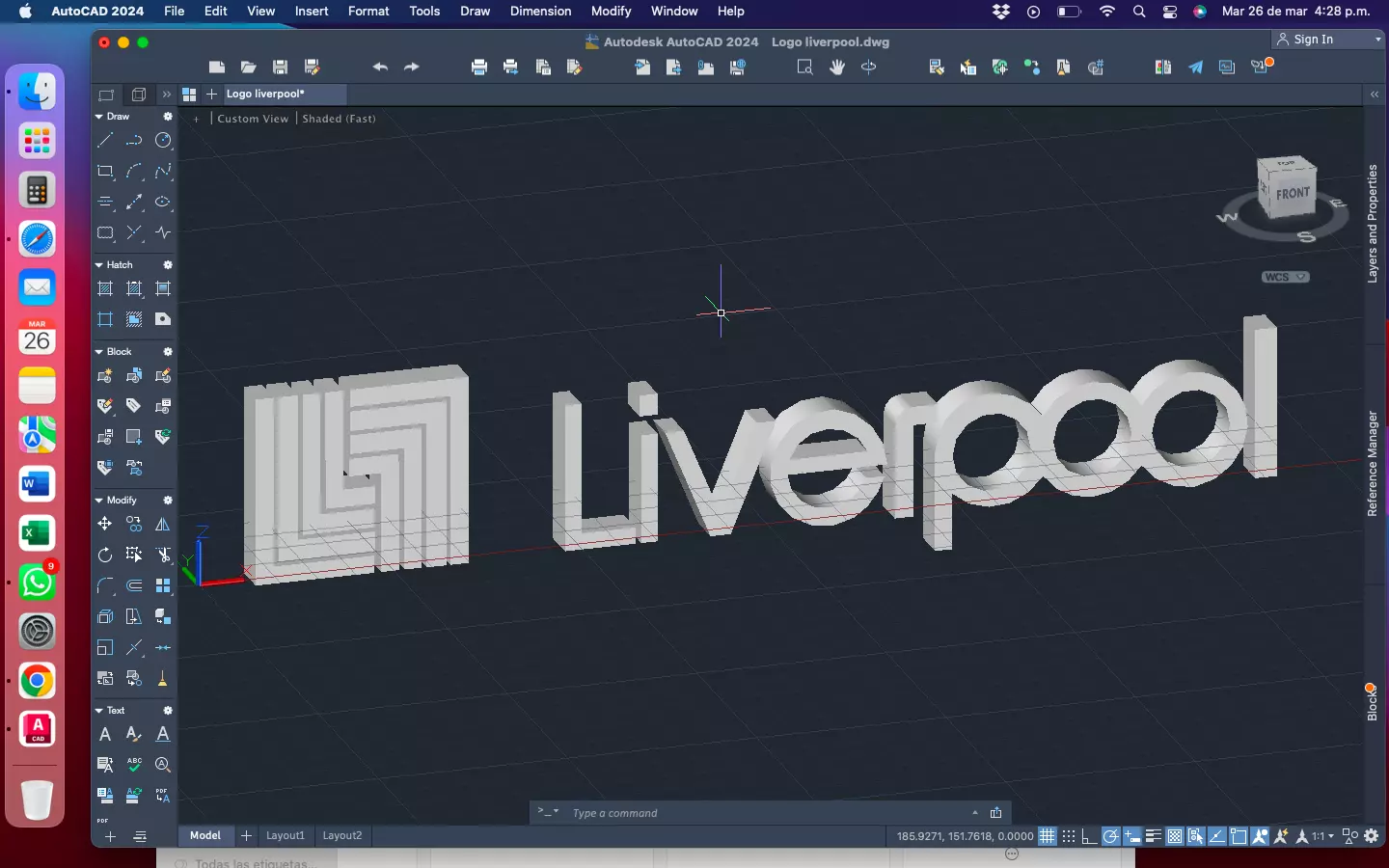Toggle selection cycling in status bar
1389x868 pixels.
(x=1196, y=836)
